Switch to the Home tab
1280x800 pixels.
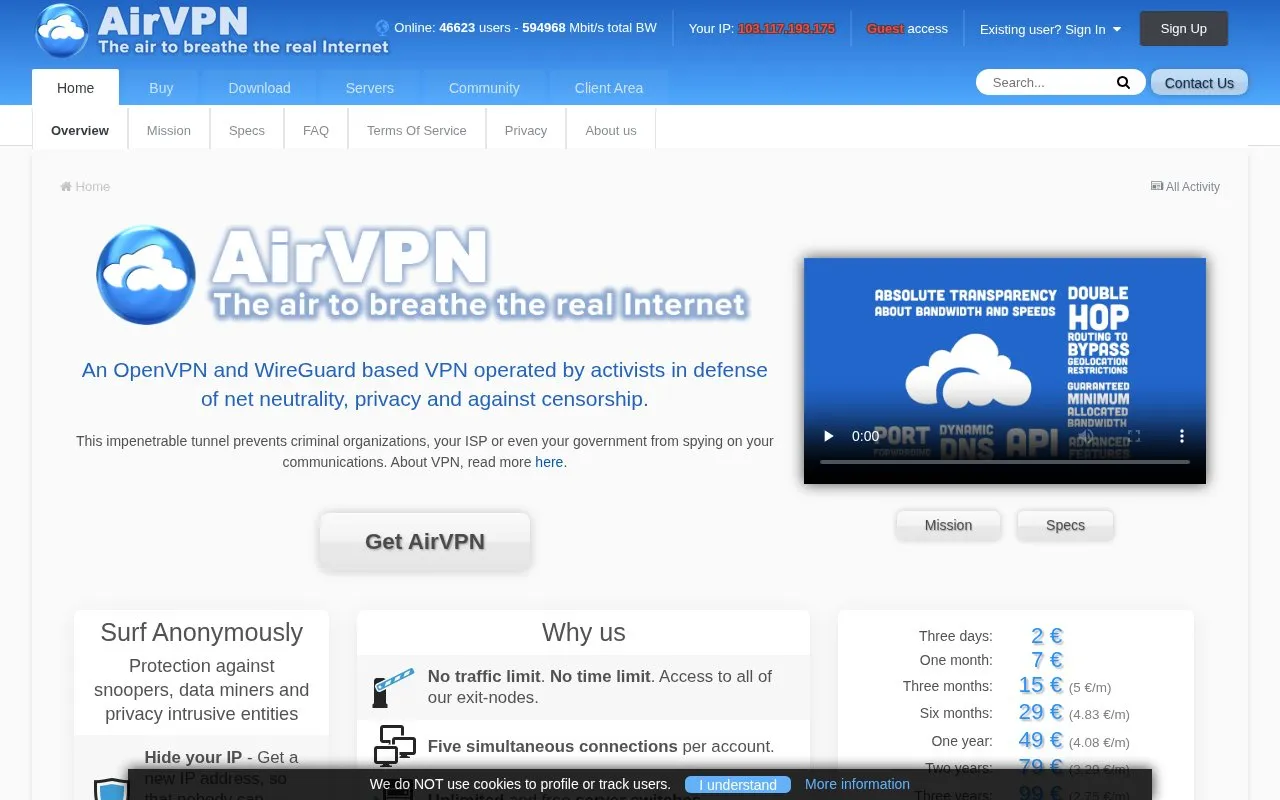pyautogui.click(x=75, y=88)
